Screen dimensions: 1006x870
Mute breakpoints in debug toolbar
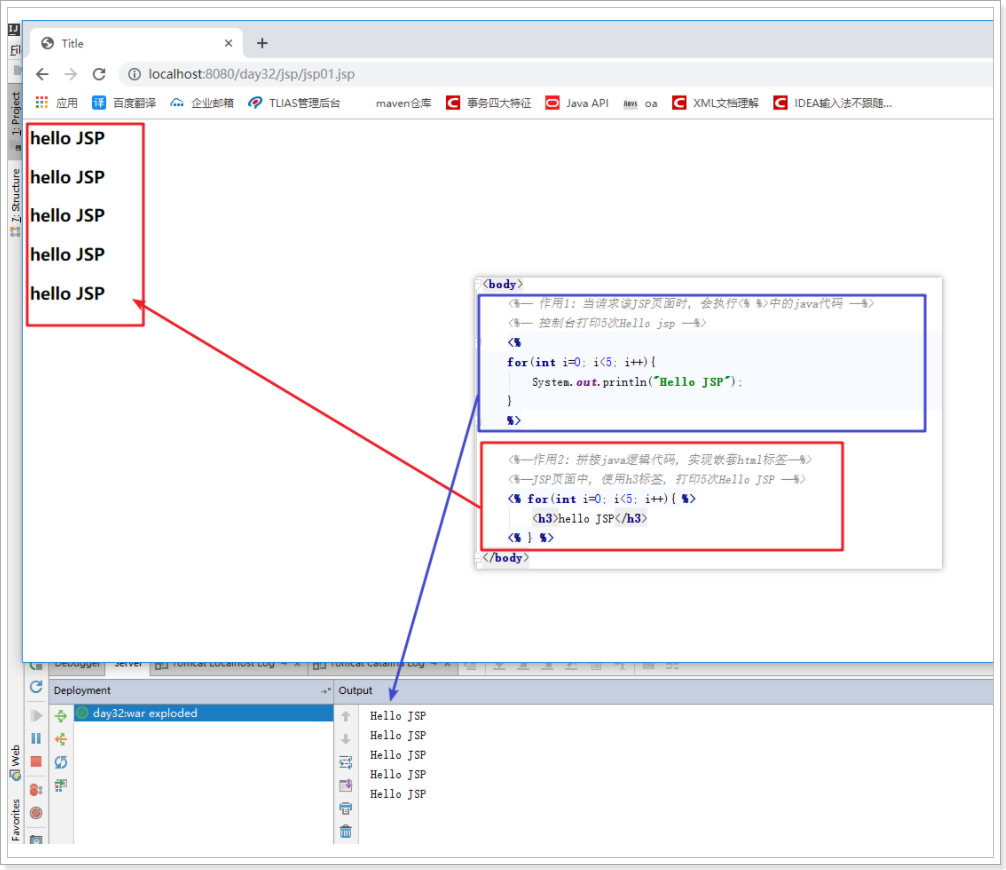[x=36, y=813]
